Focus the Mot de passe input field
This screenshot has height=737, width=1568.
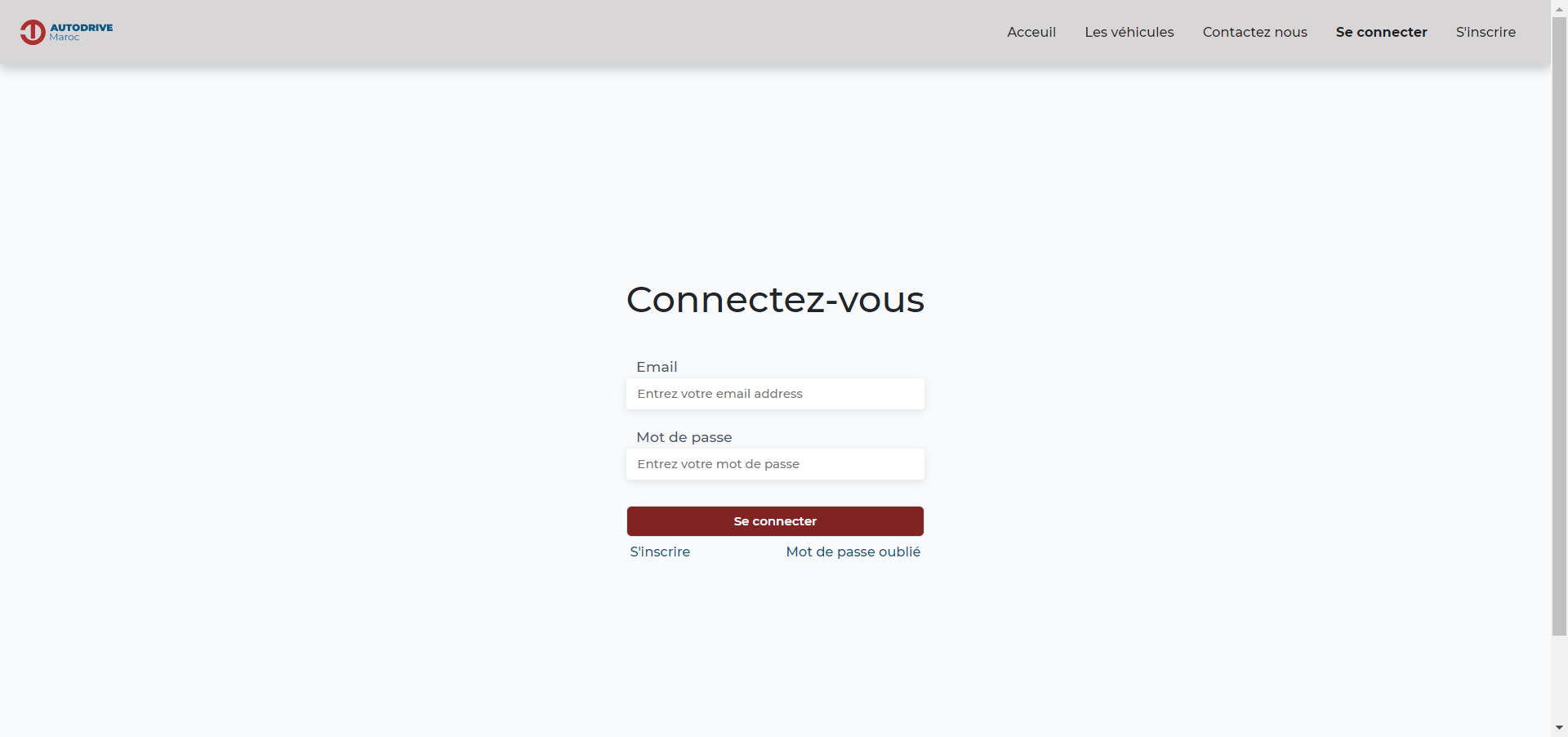coord(775,464)
